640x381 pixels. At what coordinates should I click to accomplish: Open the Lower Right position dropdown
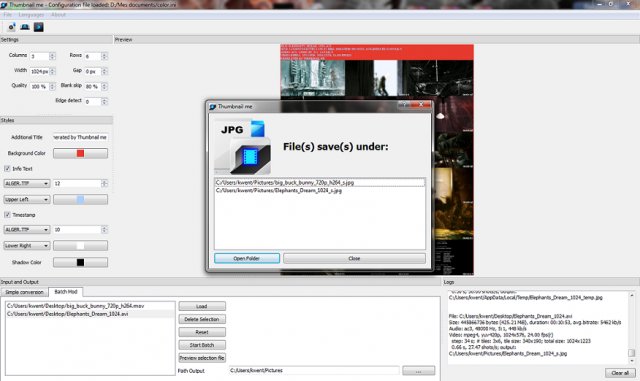[x=27, y=245]
